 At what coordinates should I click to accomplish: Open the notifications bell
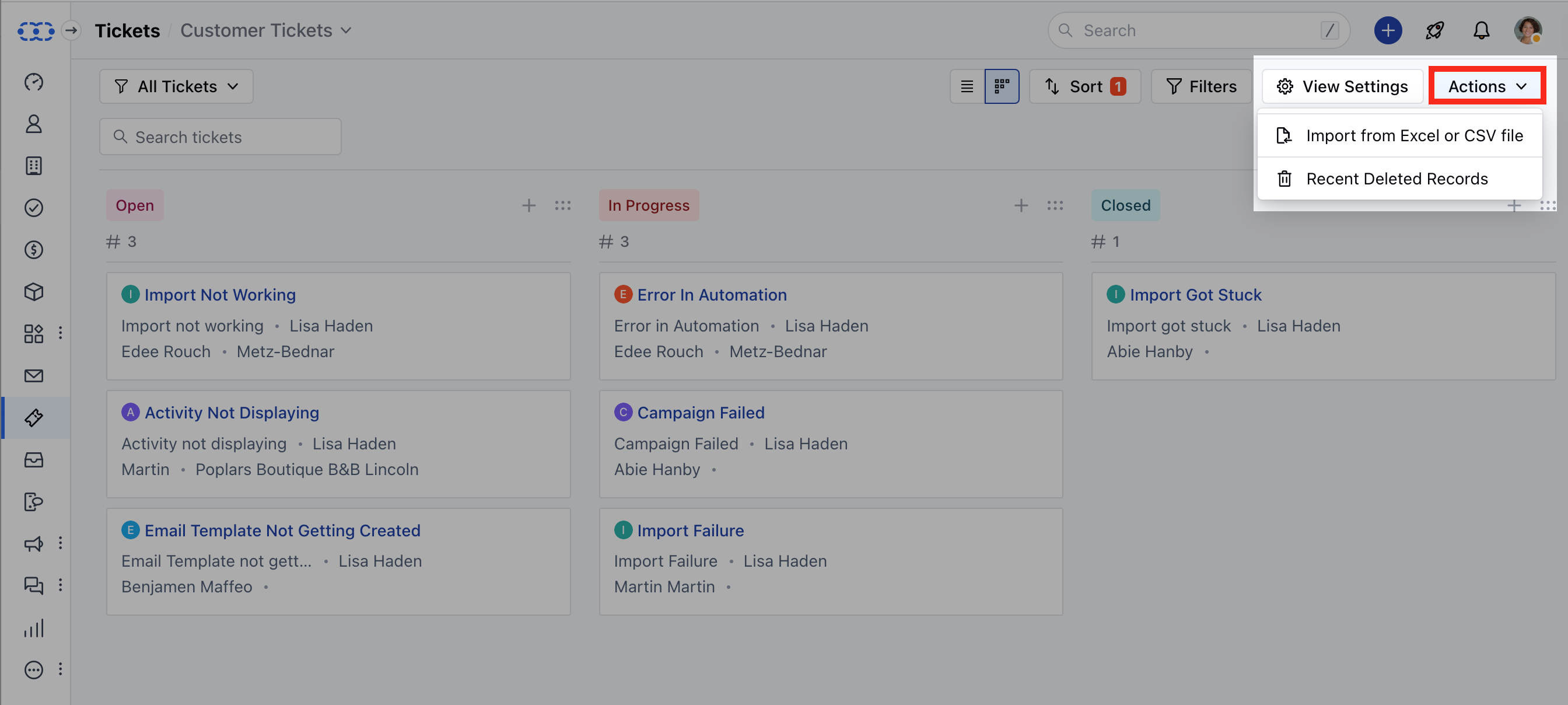coord(1481,30)
